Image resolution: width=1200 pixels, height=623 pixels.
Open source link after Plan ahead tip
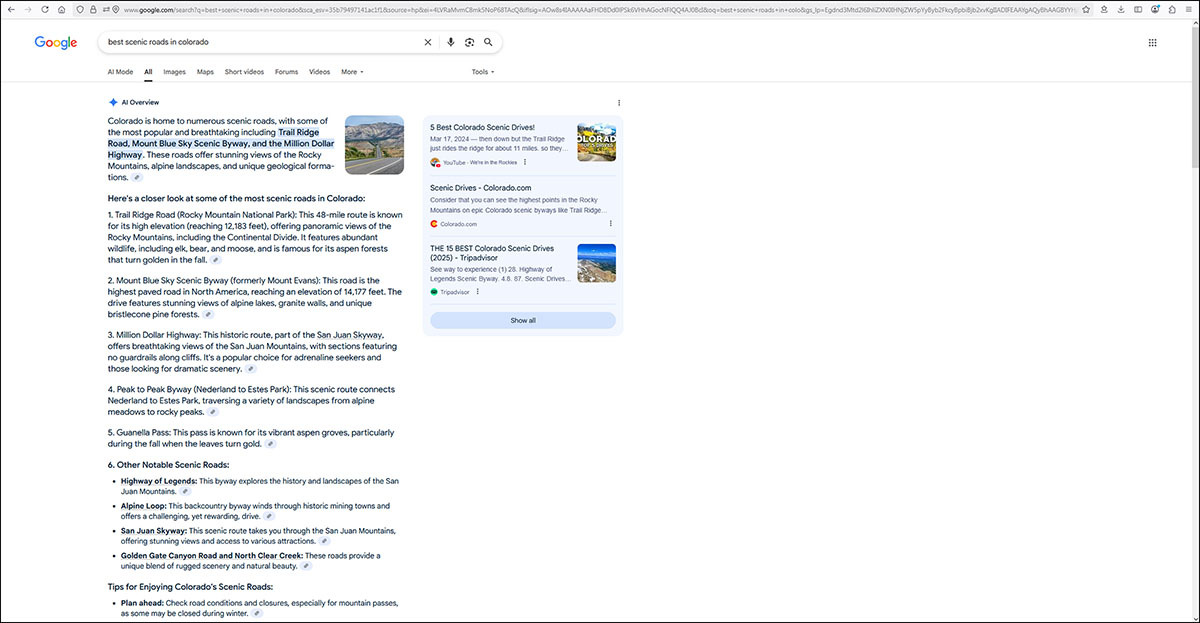256,614
